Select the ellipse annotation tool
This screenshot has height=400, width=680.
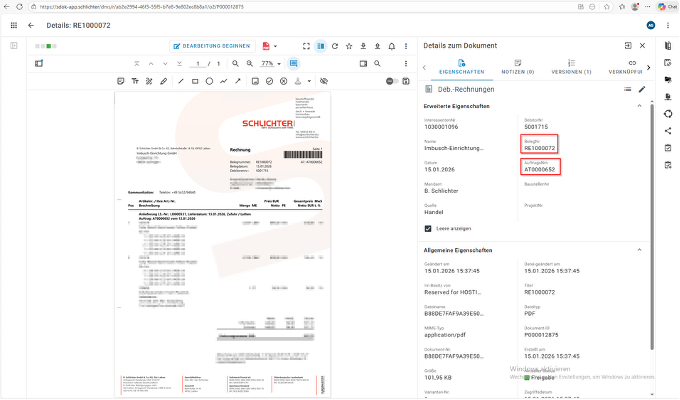pyautogui.click(x=209, y=81)
